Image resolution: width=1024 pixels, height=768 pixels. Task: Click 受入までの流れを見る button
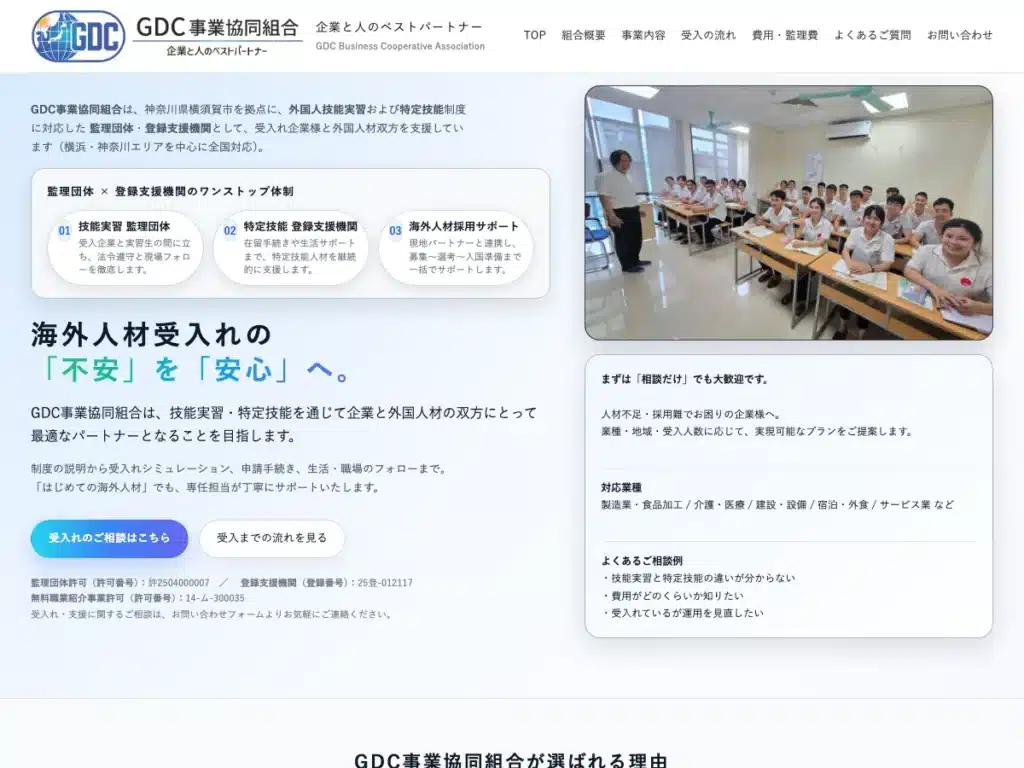coord(272,538)
